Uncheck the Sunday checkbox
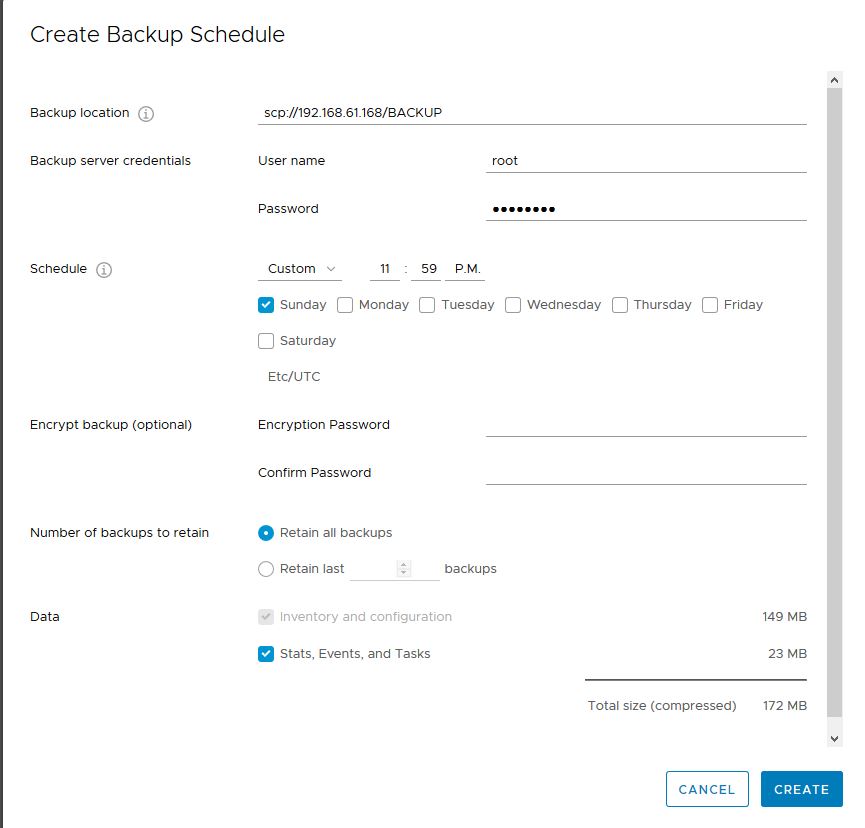This screenshot has height=828, width=865. tap(266, 305)
